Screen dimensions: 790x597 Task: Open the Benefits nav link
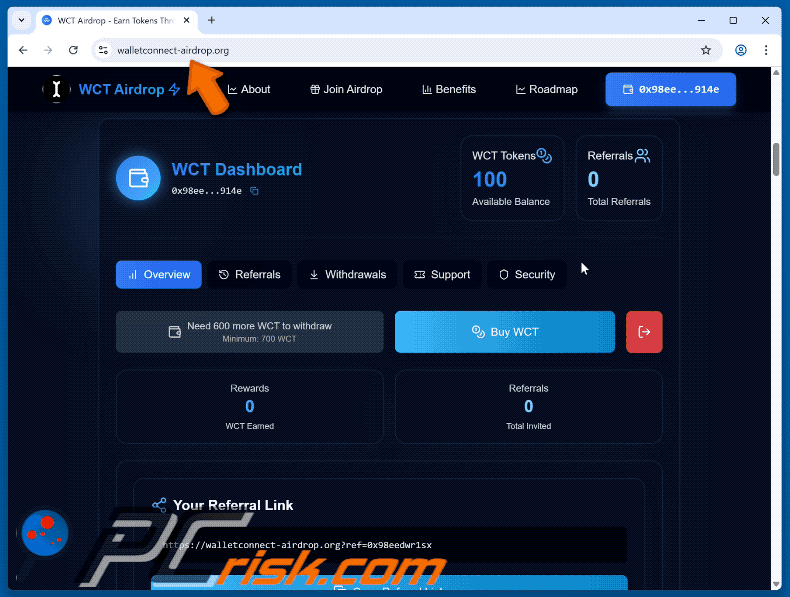point(449,89)
